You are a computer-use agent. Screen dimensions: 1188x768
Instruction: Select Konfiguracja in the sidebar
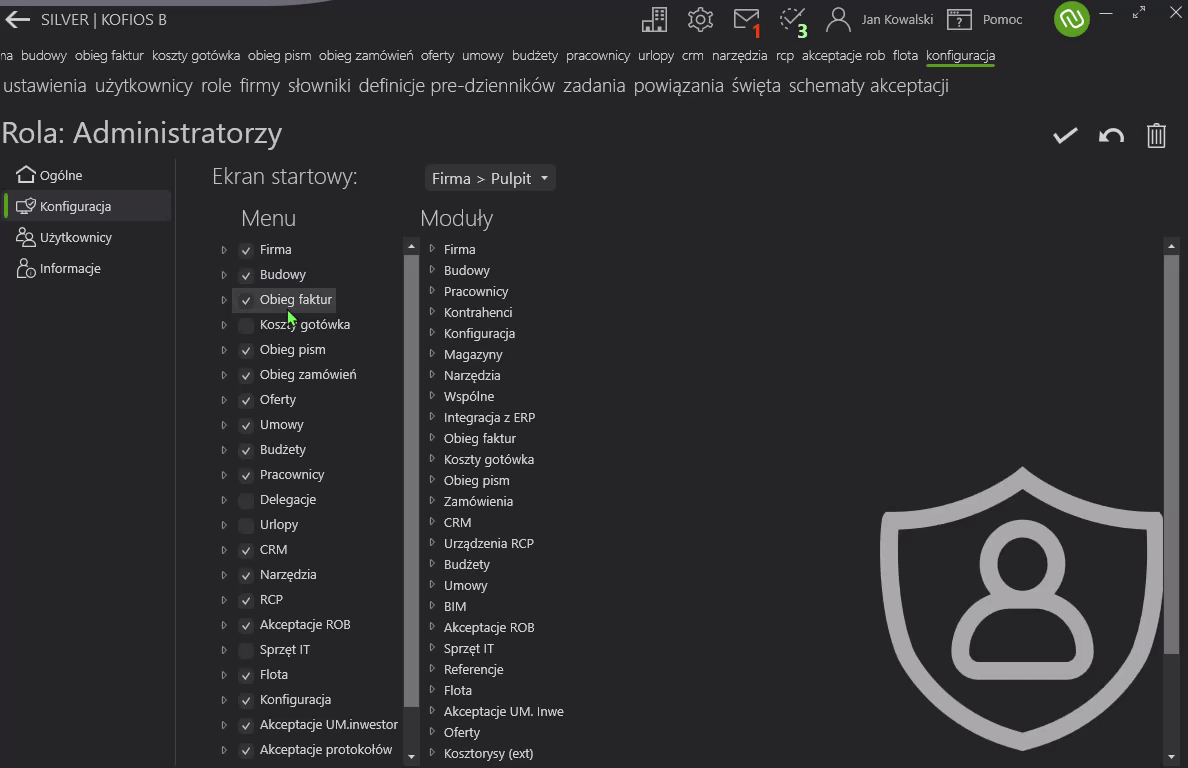pyautogui.click(x=88, y=206)
